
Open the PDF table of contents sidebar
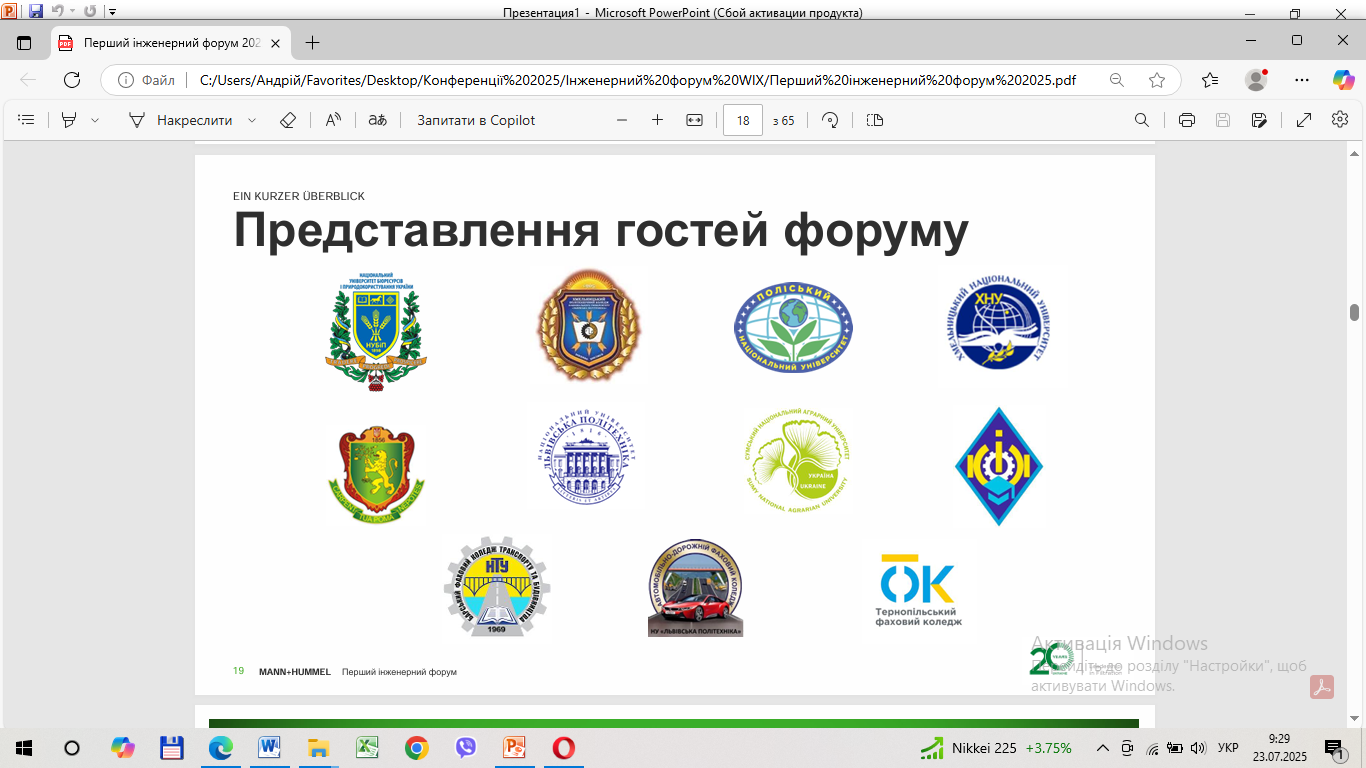[x=27, y=120]
